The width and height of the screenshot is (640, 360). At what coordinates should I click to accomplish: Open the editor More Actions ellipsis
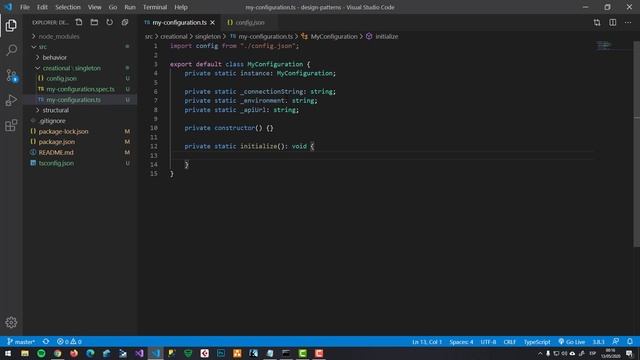pyautogui.click(x=628, y=22)
